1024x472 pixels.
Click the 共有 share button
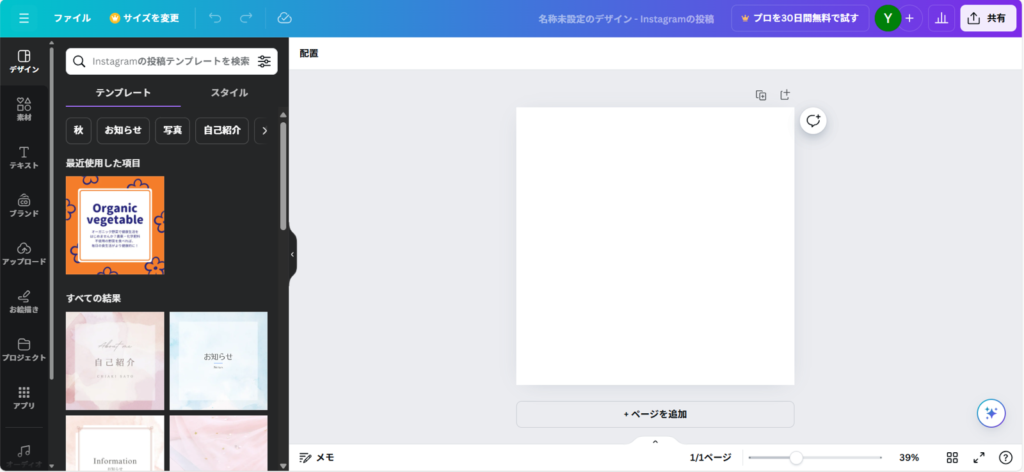pos(987,18)
